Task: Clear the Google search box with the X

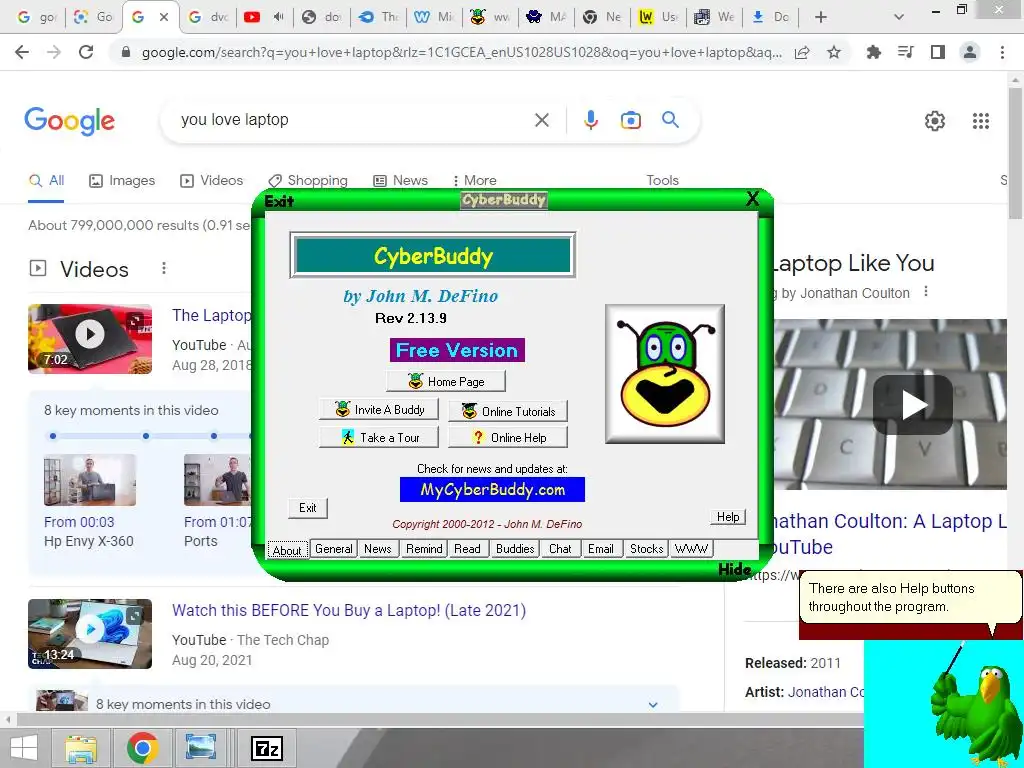Action: [x=541, y=120]
